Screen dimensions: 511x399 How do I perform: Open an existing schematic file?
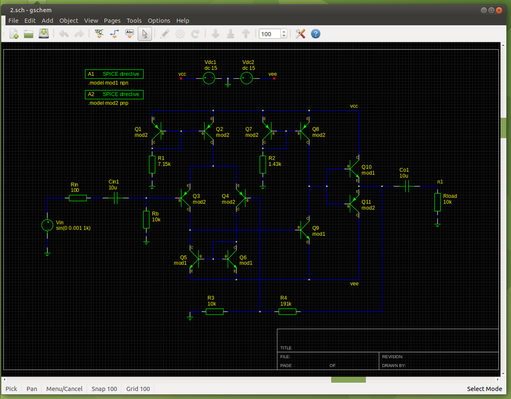point(29,34)
